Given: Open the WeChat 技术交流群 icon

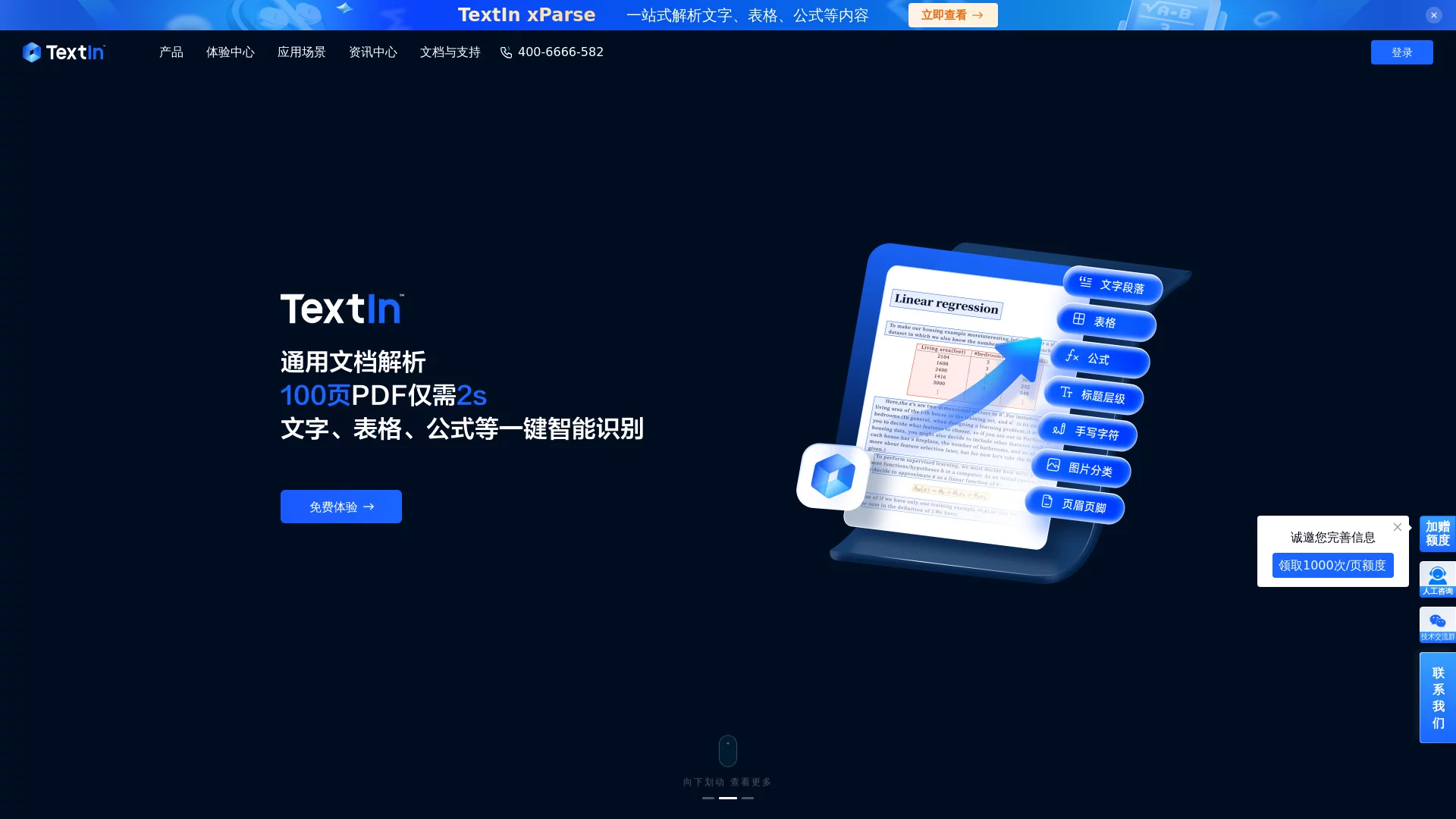Looking at the screenshot, I should pos(1437,625).
